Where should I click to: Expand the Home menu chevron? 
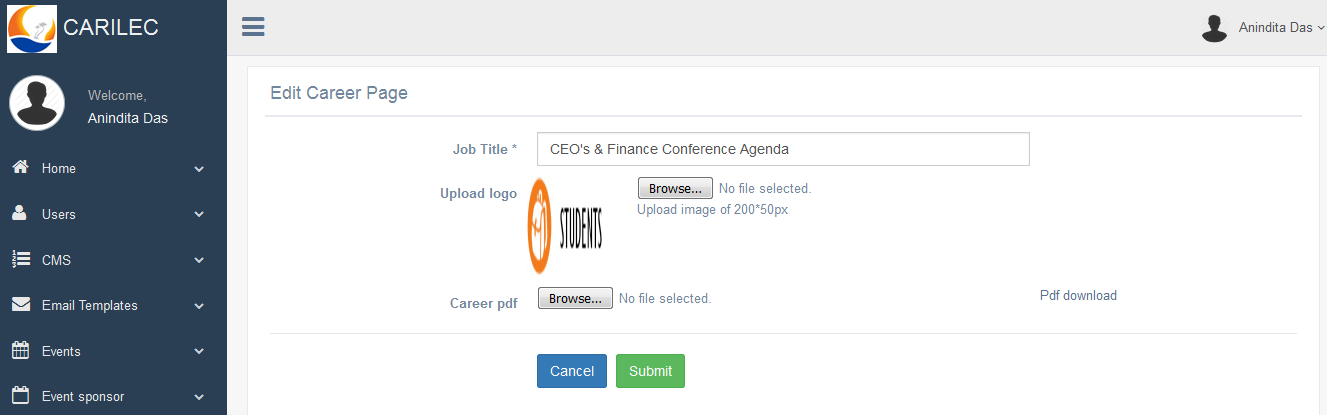click(199, 169)
